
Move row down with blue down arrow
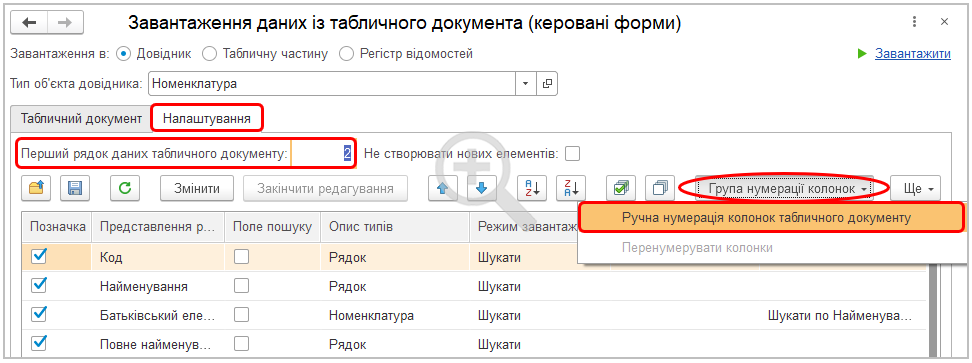482,188
